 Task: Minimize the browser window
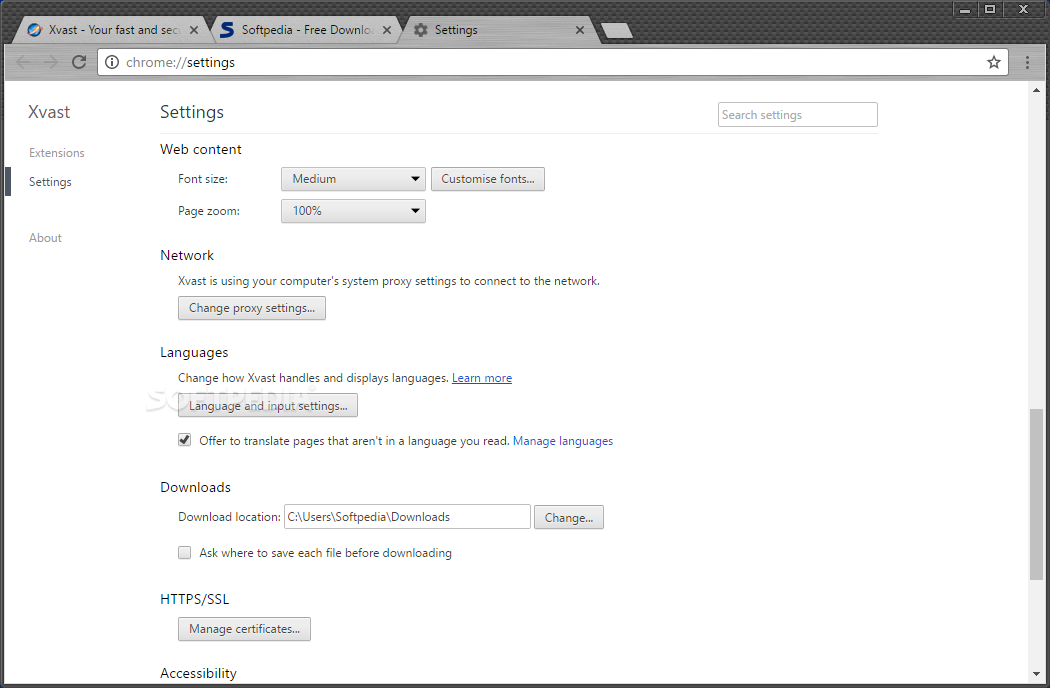click(964, 9)
